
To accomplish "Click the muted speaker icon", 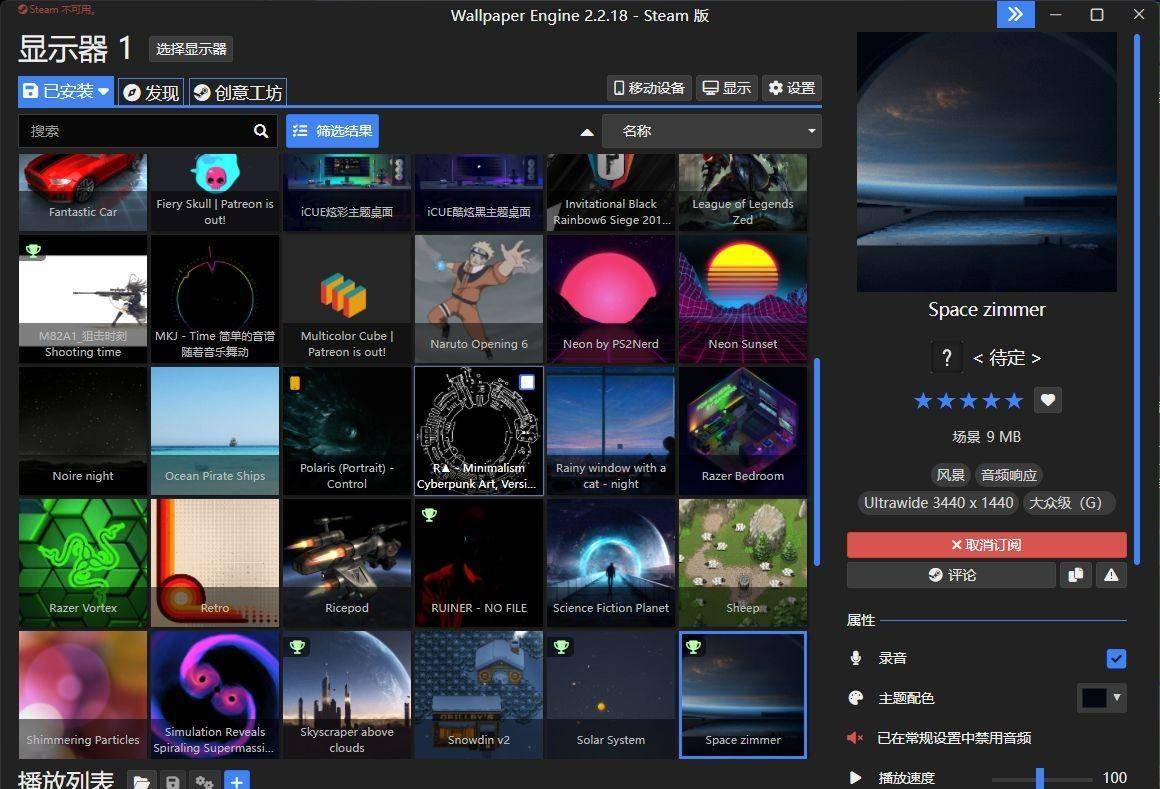I will click(x=855, y=737).
